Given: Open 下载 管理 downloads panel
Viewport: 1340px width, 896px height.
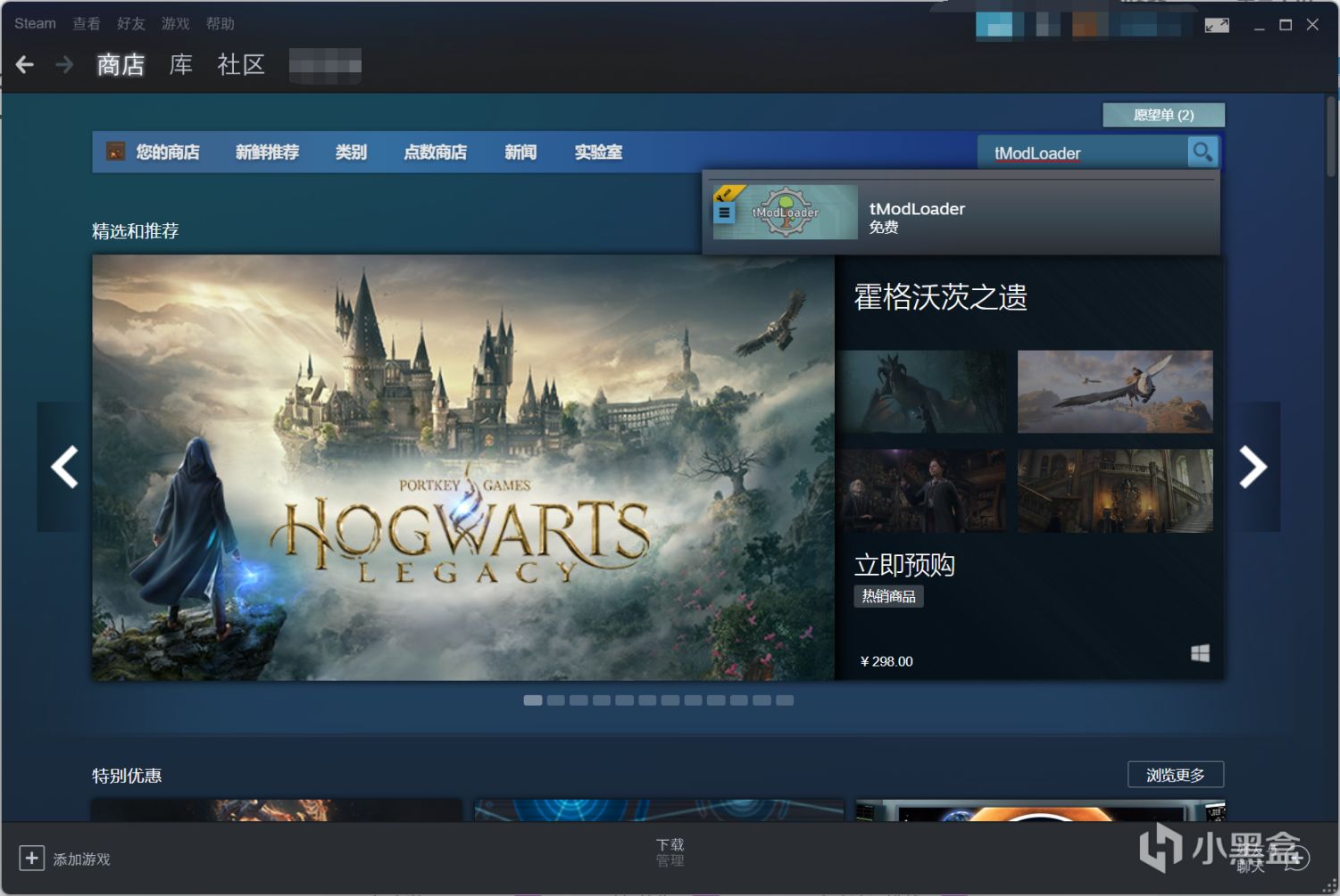Looking at the screenshot, I should coord(670,852).
